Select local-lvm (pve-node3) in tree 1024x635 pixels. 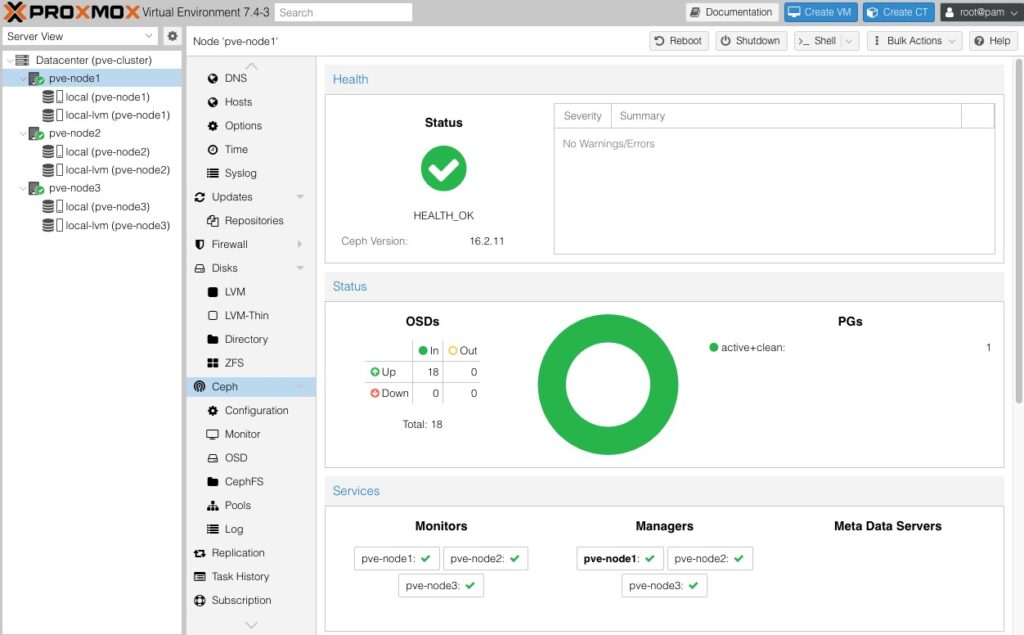91,225
